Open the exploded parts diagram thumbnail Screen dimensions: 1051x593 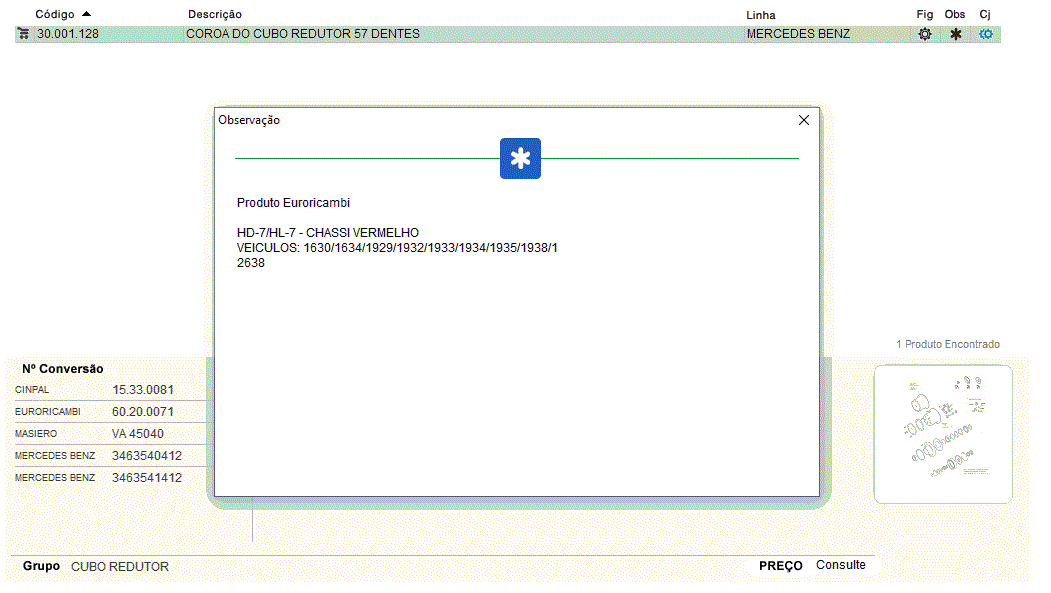(x=943, y=434)
